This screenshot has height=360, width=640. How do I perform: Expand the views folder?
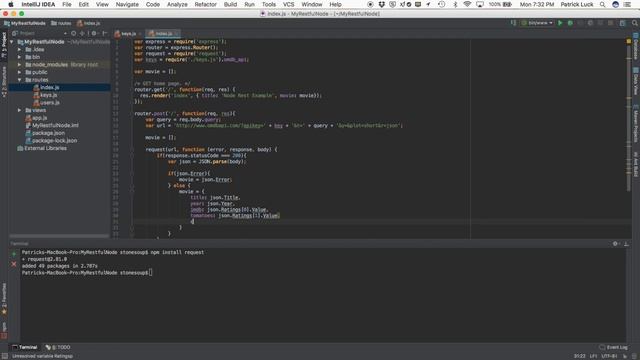coord(19,110)
